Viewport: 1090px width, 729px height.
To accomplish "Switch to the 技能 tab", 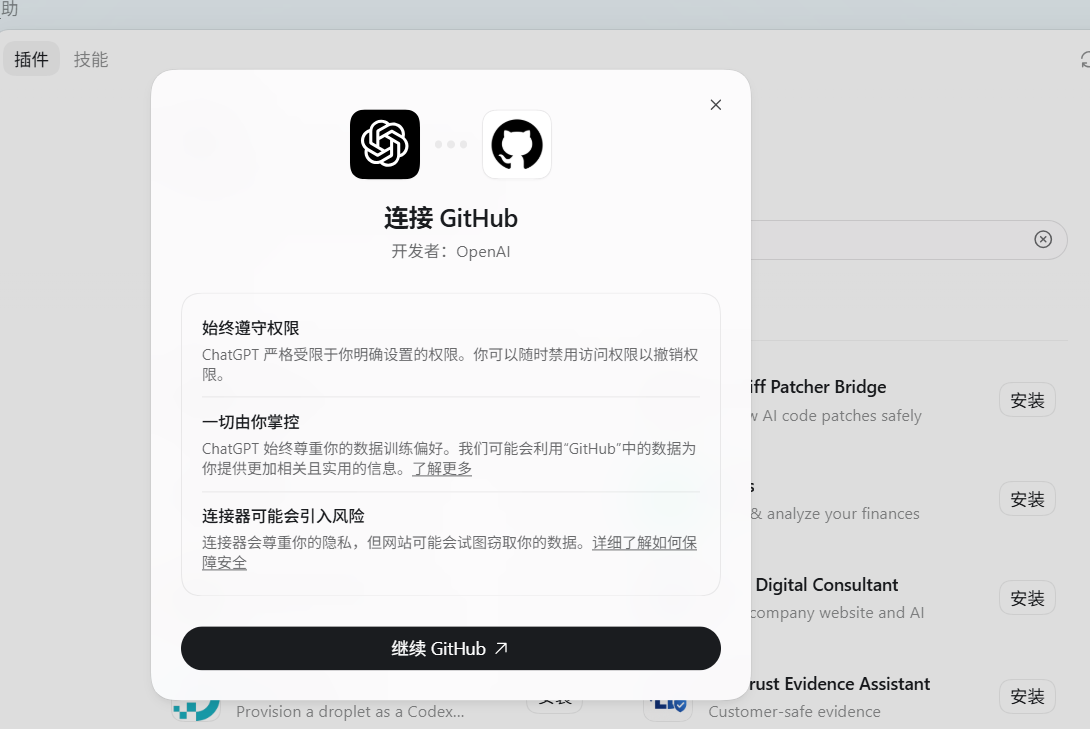I will (91, 60).
